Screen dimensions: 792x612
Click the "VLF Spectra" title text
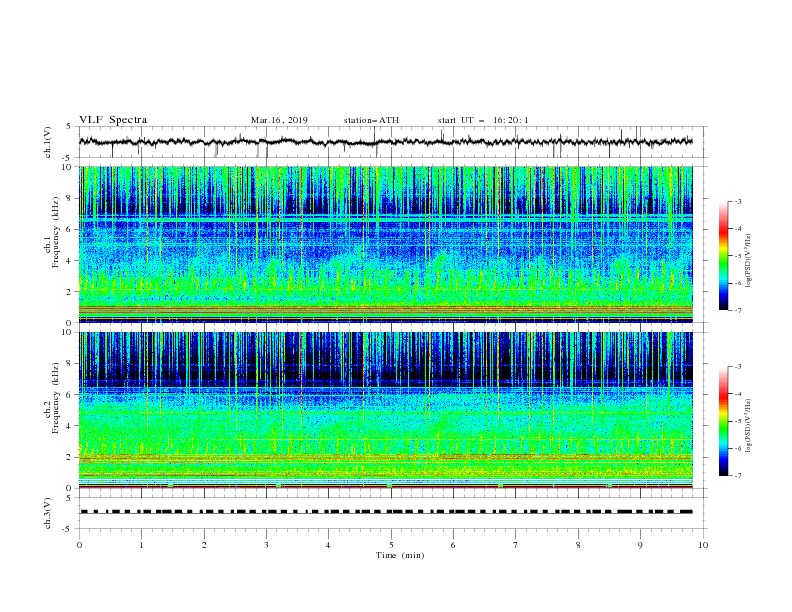point(113,120)
